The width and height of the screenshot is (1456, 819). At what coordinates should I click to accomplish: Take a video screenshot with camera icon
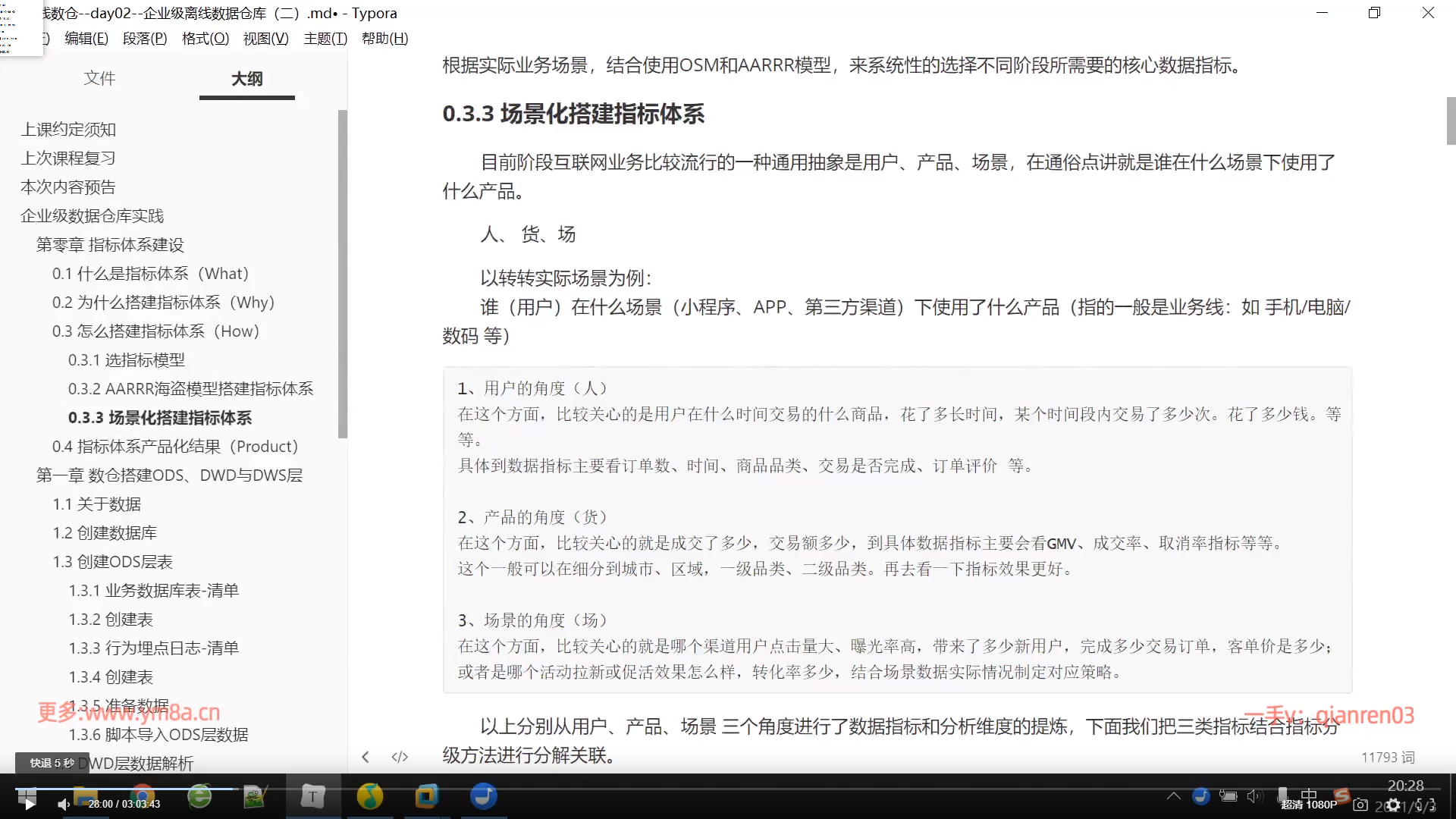pyautogui.click(x=1360, y=805)
